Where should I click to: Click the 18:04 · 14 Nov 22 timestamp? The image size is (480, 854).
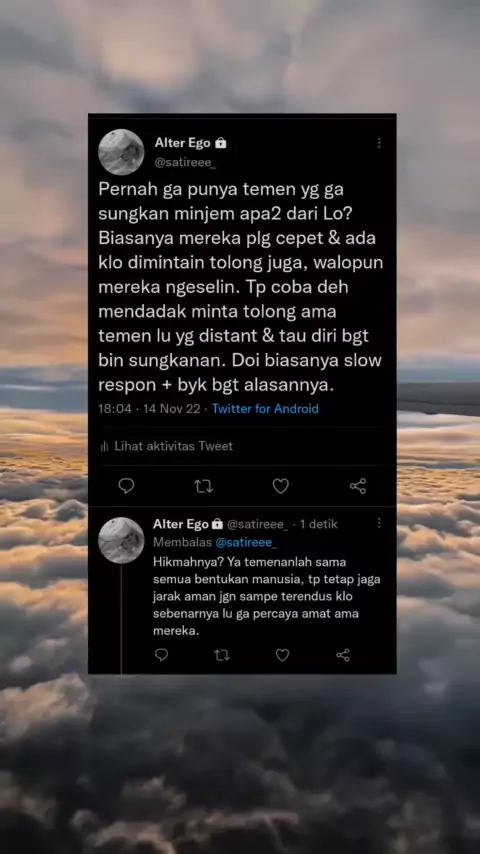(x=149, y=408)
